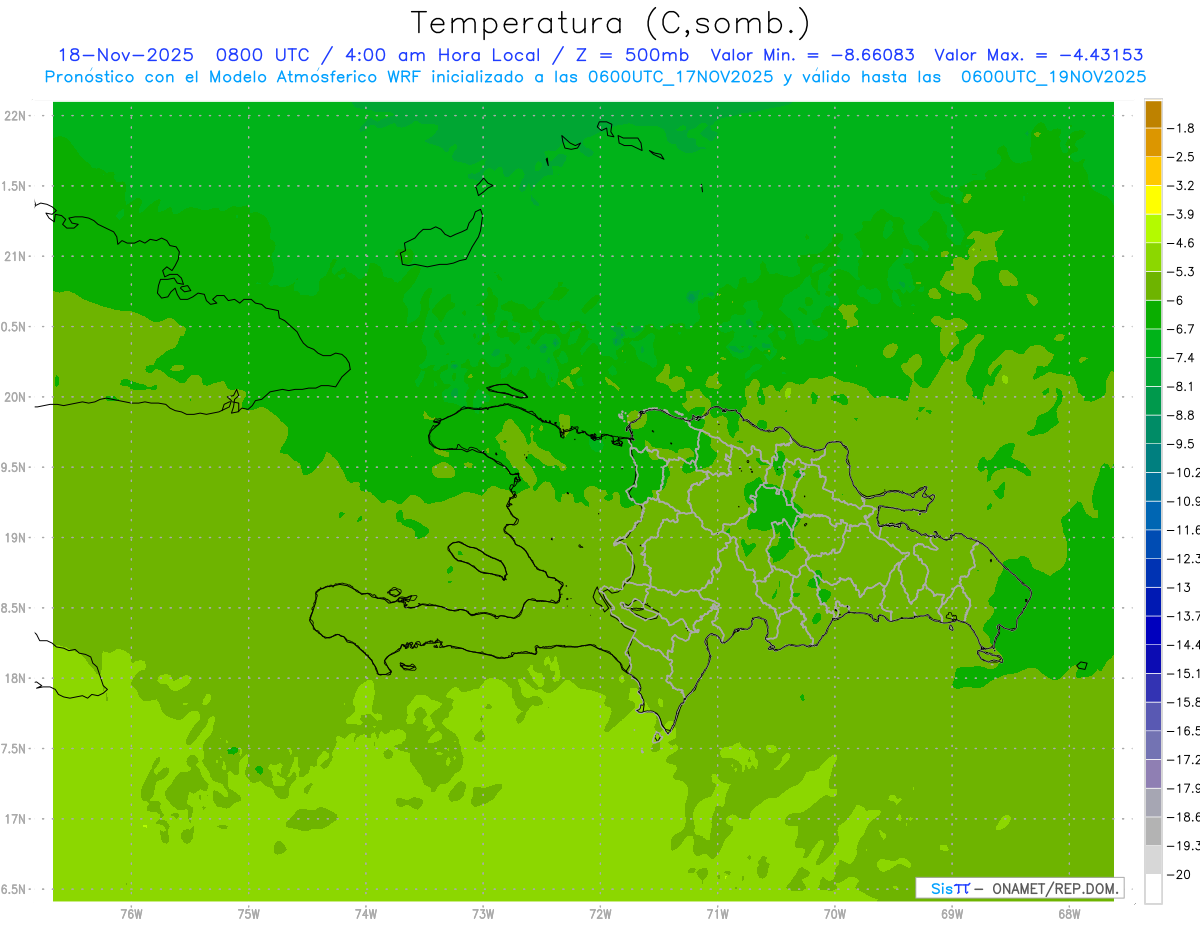Click the "-15.8" colorbar value
The image size is (1200, 927).
click(x=1184, y=702)
